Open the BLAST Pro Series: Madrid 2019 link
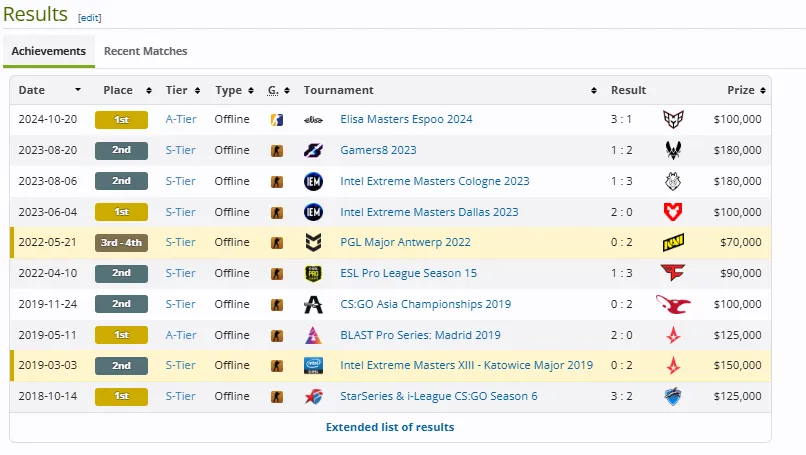Screen dimensions: 806x455 (x=420, y=335)
